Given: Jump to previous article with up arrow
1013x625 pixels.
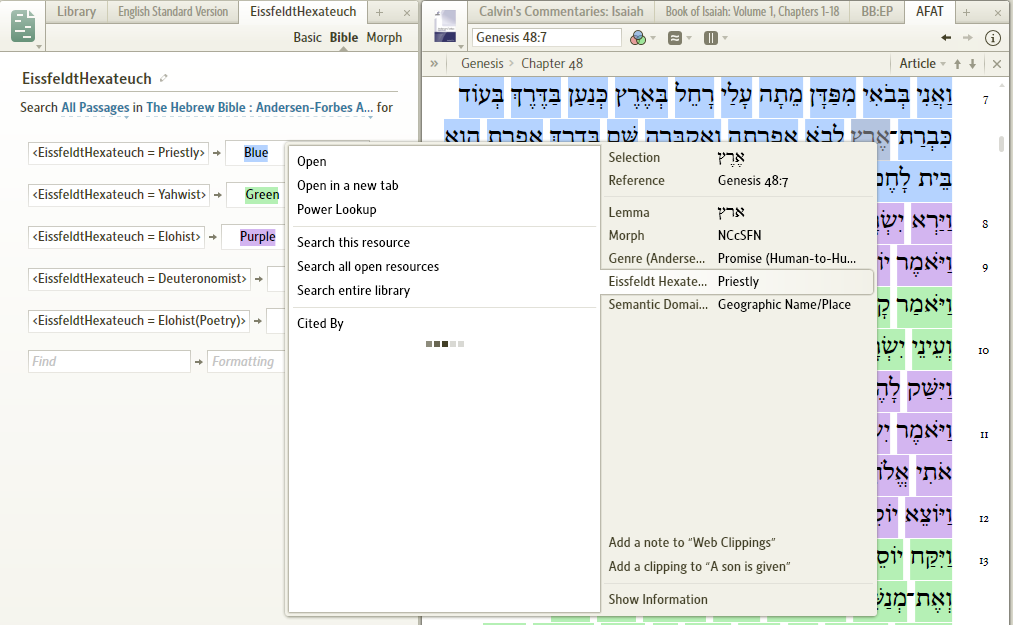Looking at the screenshot, I should tap(957, 63).
